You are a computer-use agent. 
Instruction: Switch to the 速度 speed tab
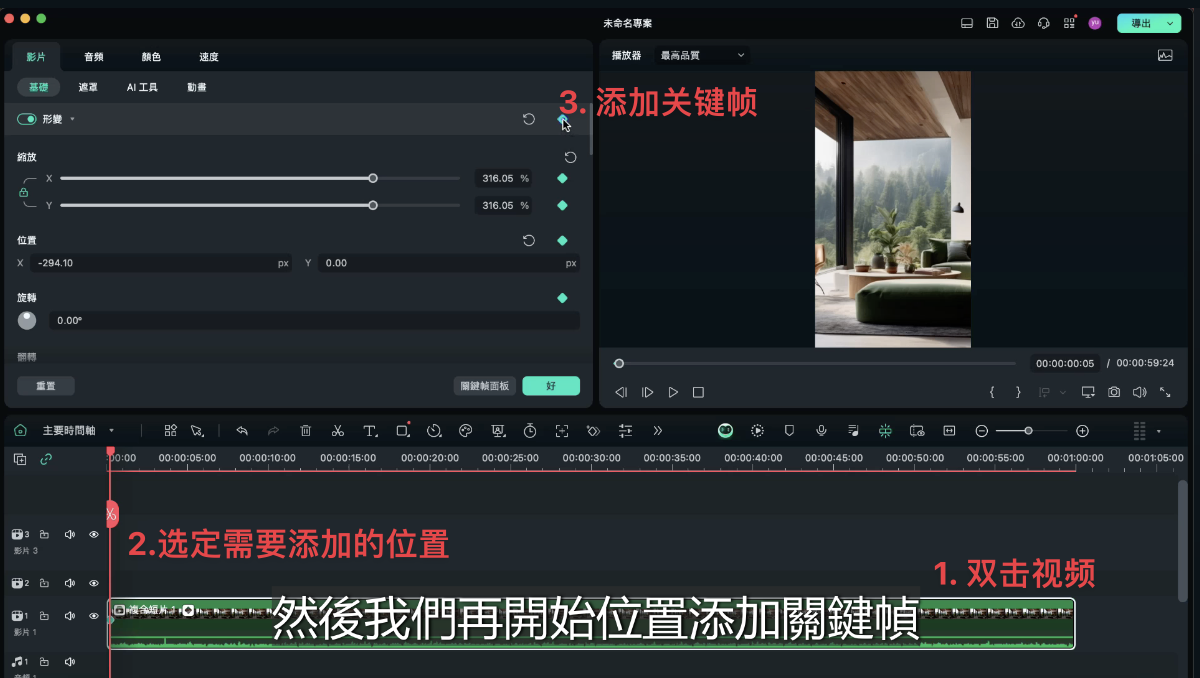click(209, 57)
